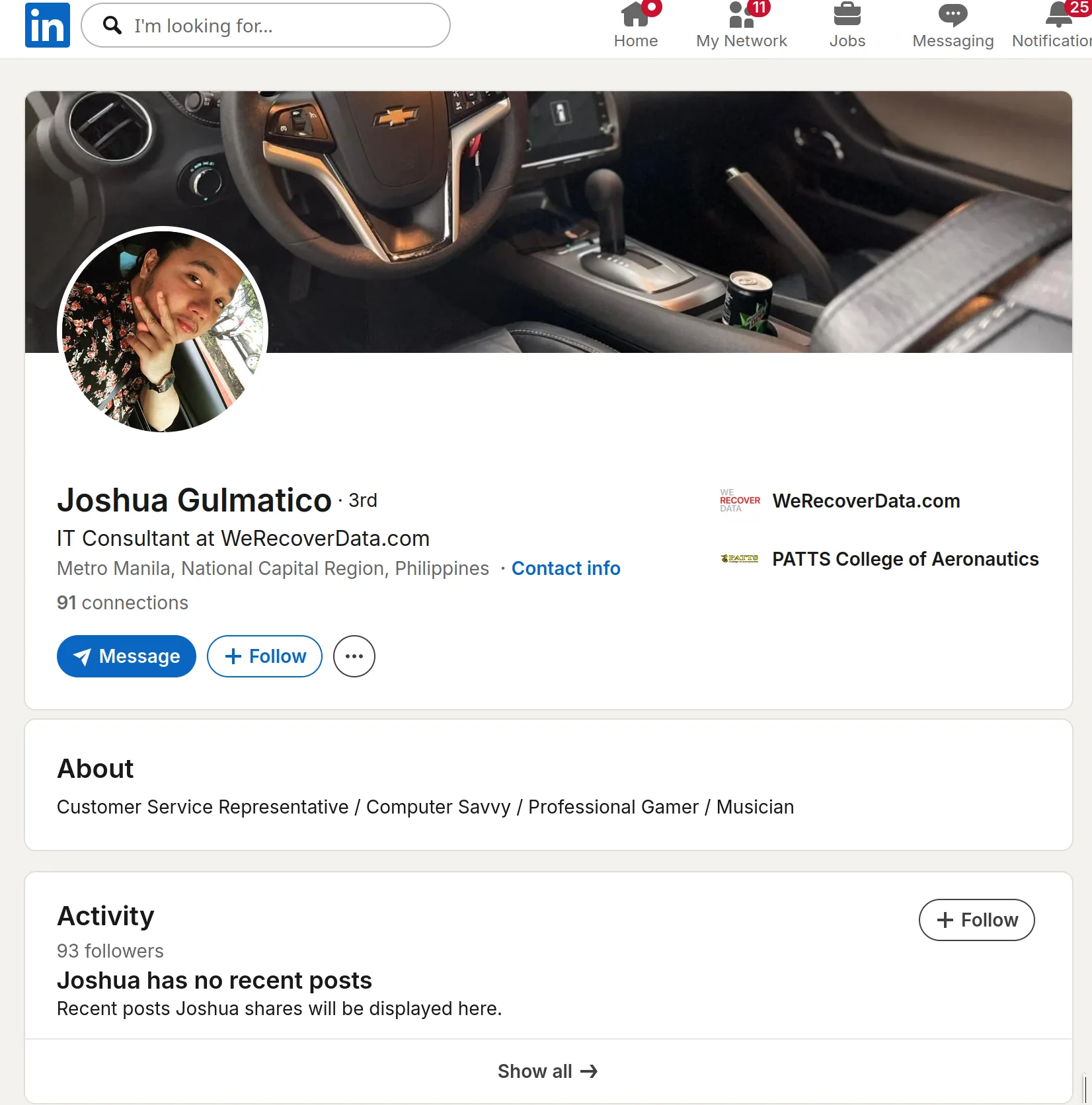This screenshot has height=1105, width=1092.
Task: Open the My Network nav item
Action: pyautogui.click(x=742, y=25)
